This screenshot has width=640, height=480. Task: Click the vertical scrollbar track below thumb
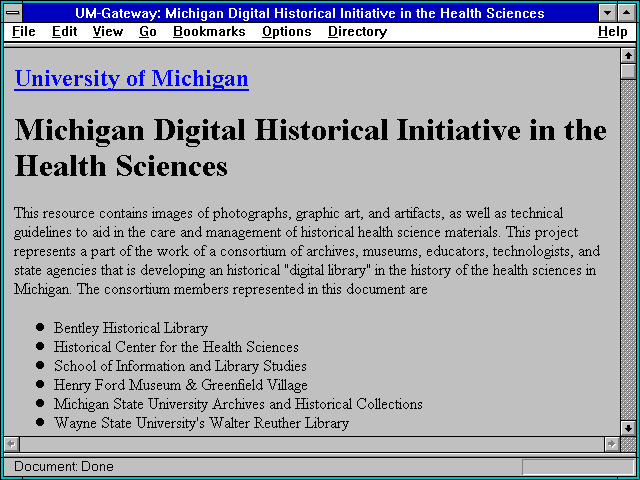pos(628,250)
